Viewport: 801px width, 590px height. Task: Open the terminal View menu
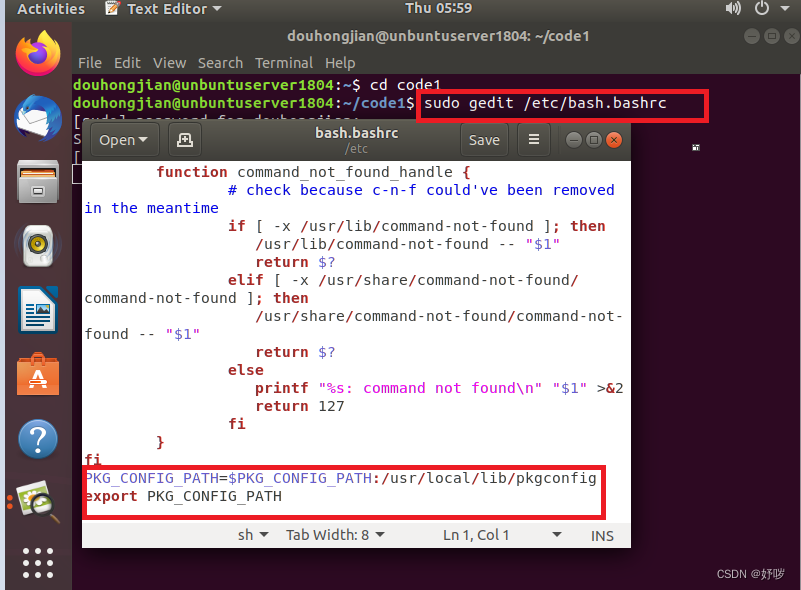pyautogui.click(x=170, y=63)
